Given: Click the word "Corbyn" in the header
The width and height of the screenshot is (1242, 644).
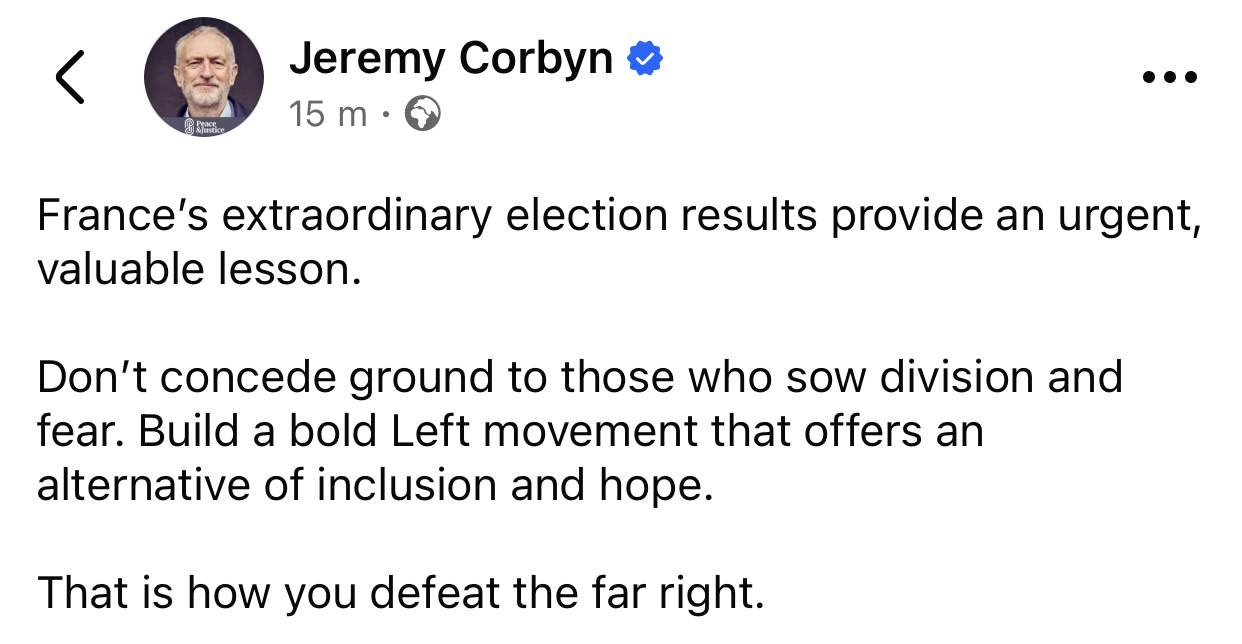Looking at the screenshot, I should [536, 60].
